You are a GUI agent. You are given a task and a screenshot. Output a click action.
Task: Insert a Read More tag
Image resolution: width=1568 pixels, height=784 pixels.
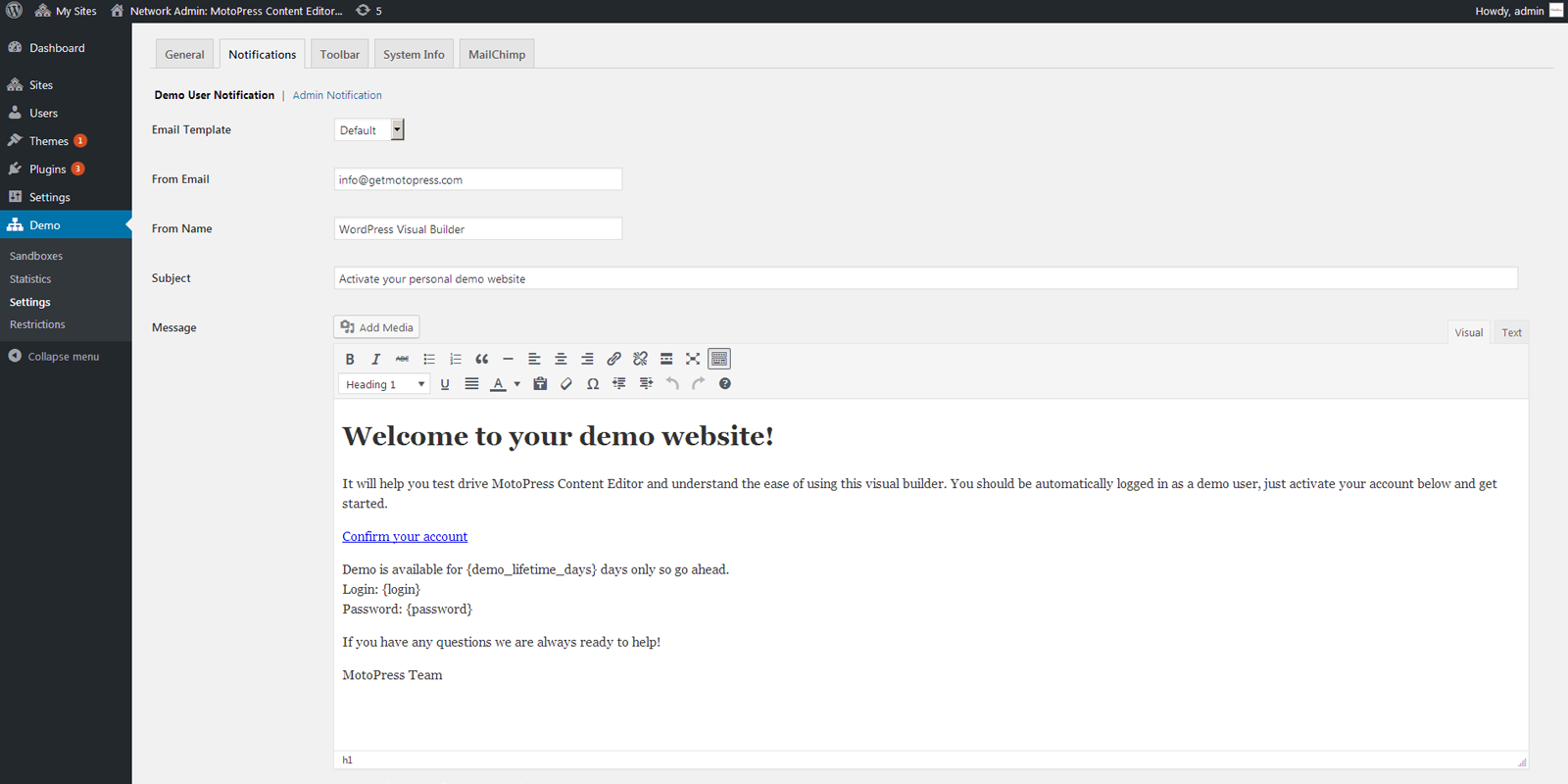(666, 359)
